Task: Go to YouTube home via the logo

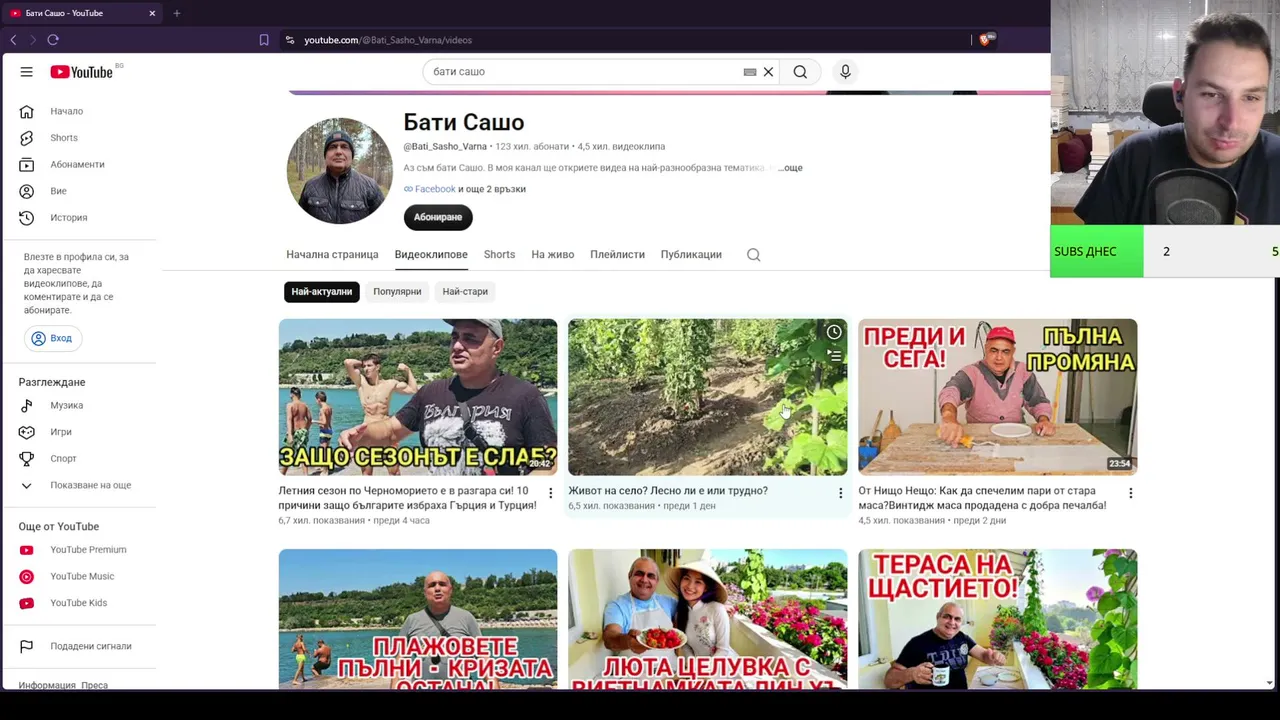Action: tap(82, 72)
